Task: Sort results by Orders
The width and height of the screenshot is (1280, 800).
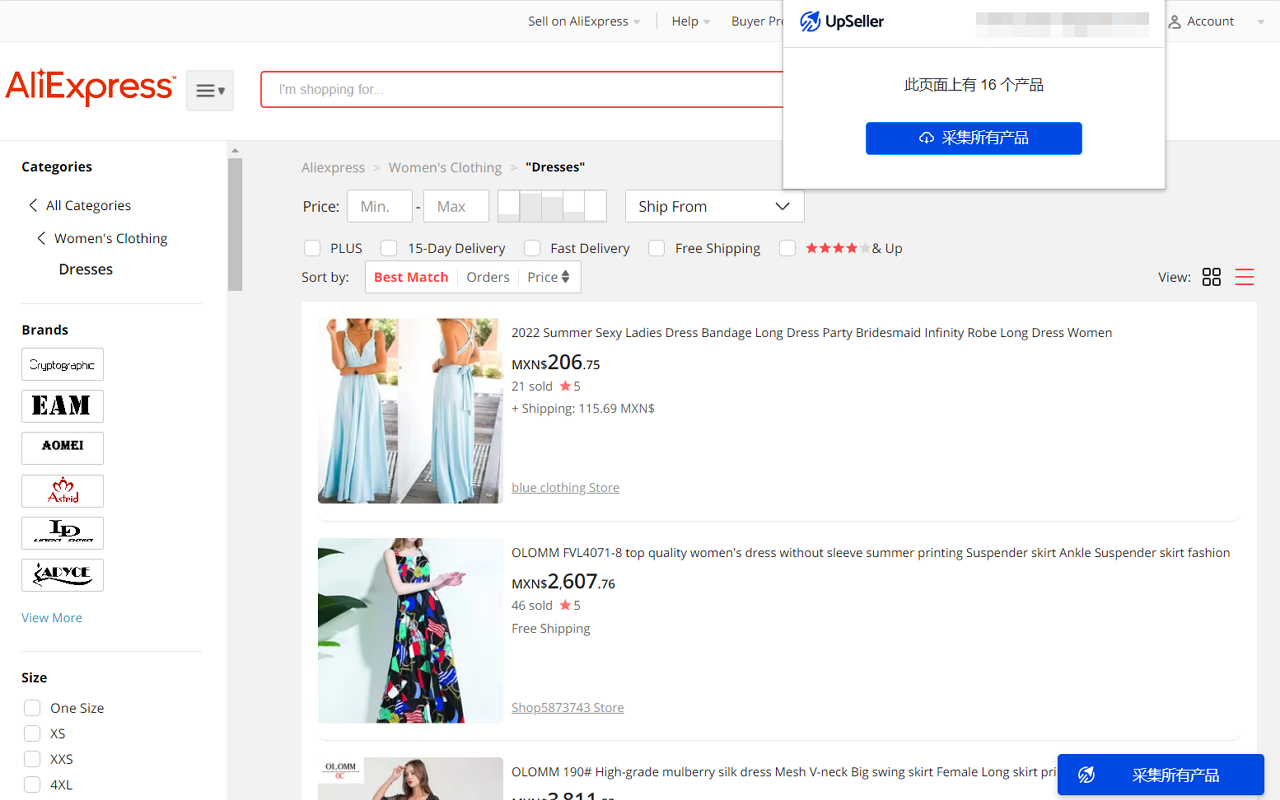Action: [x=487, y=277]
